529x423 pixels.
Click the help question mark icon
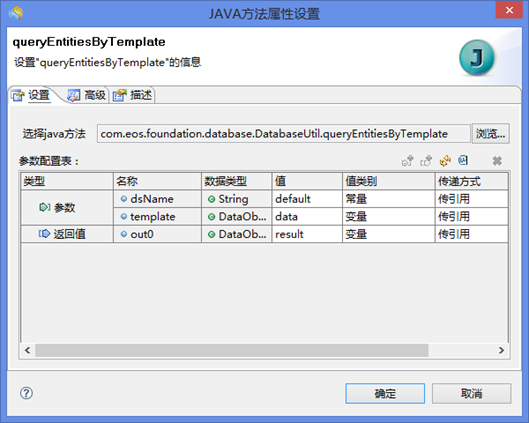[26, 393]
